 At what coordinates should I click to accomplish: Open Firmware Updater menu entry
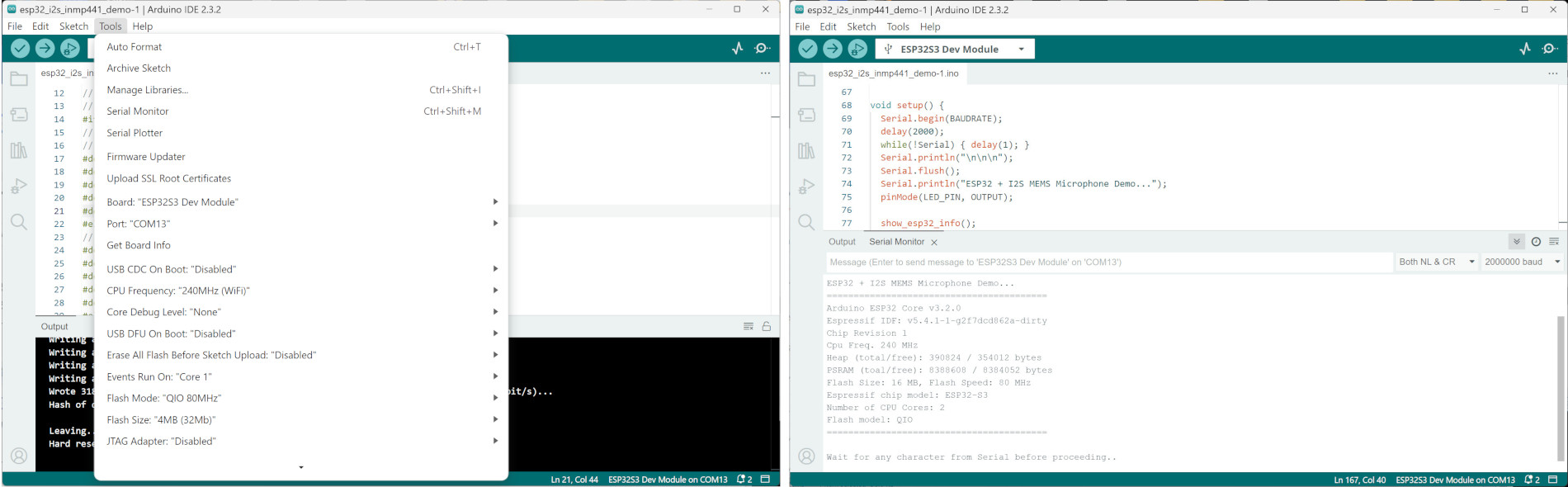(x=301, y=157)
